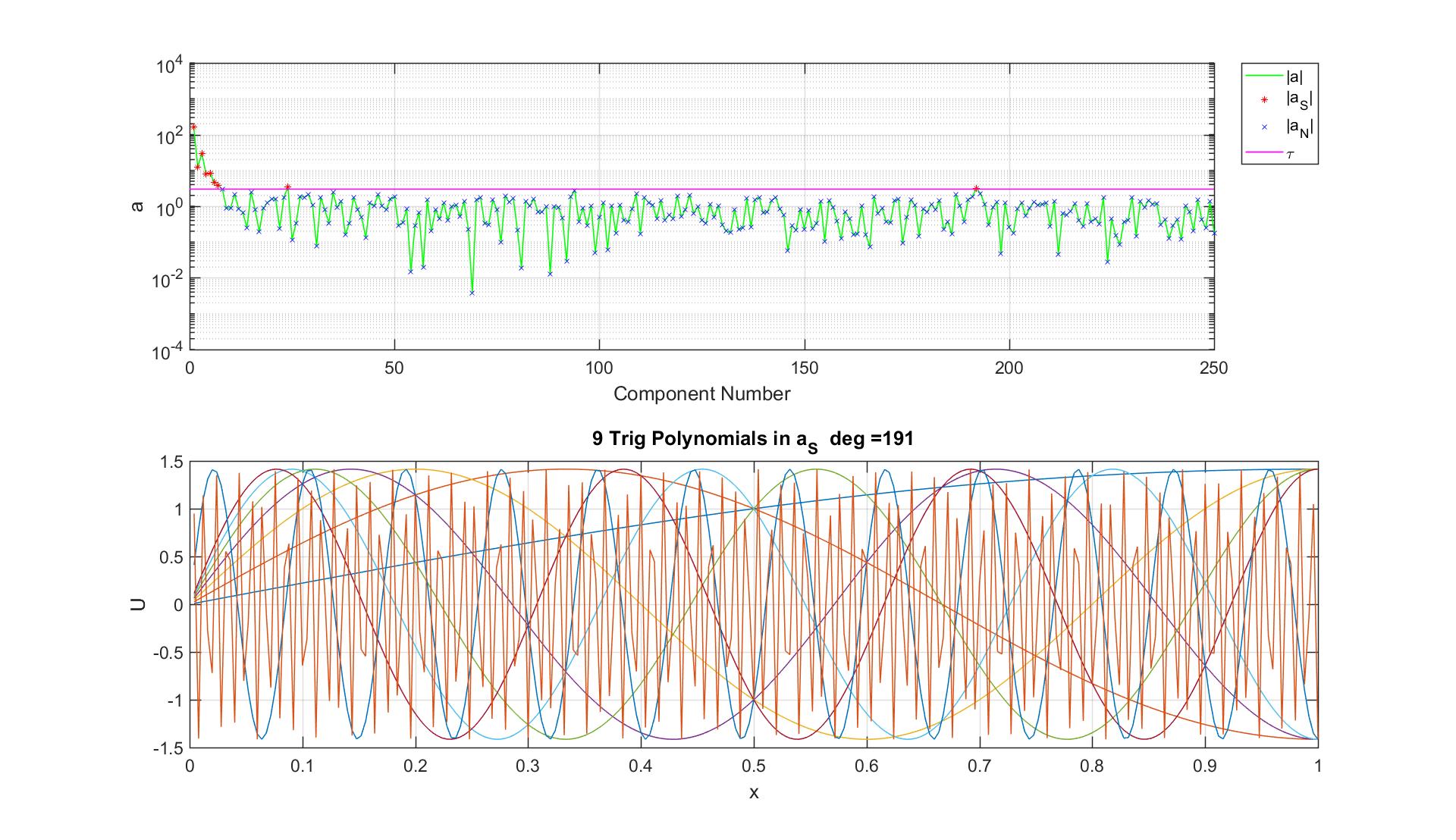Viewport: 1456px width, 840px height.
Task: Select the |a_S| legend text entry
Action: (x=1298, y=99)
